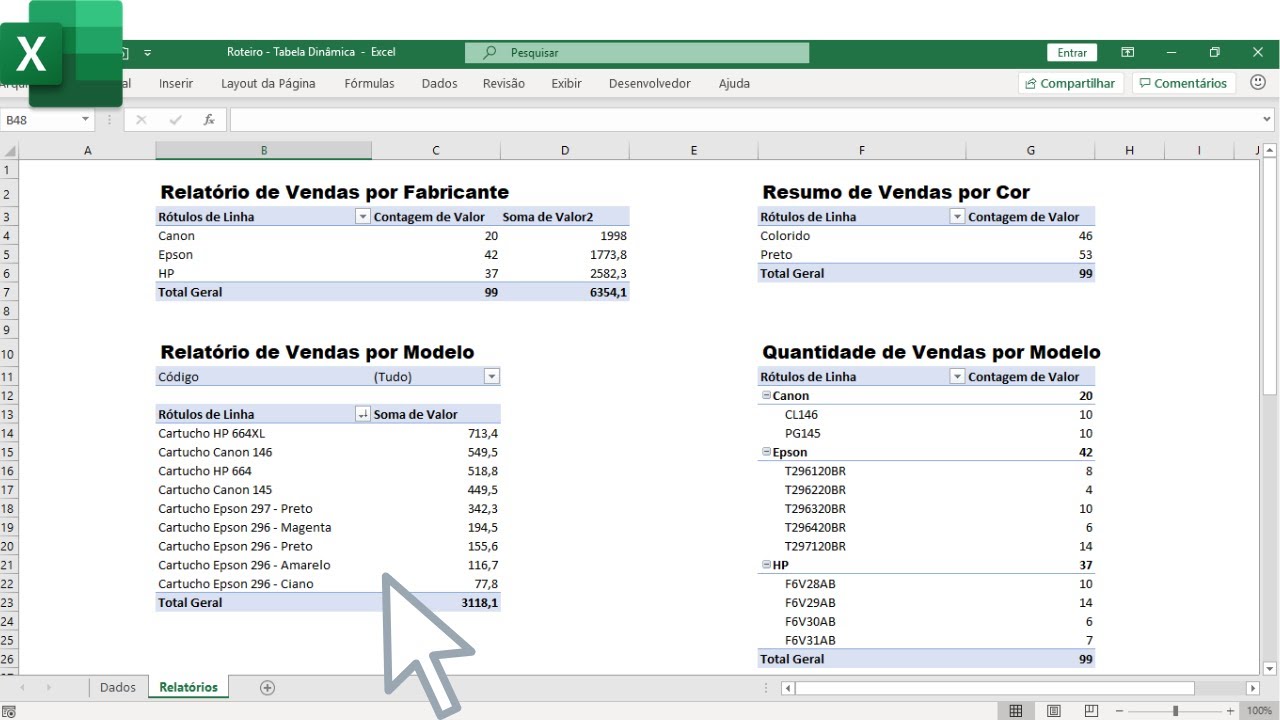
Task: Click the zoom in plus icon
Action: click(x=1231, y=711)
